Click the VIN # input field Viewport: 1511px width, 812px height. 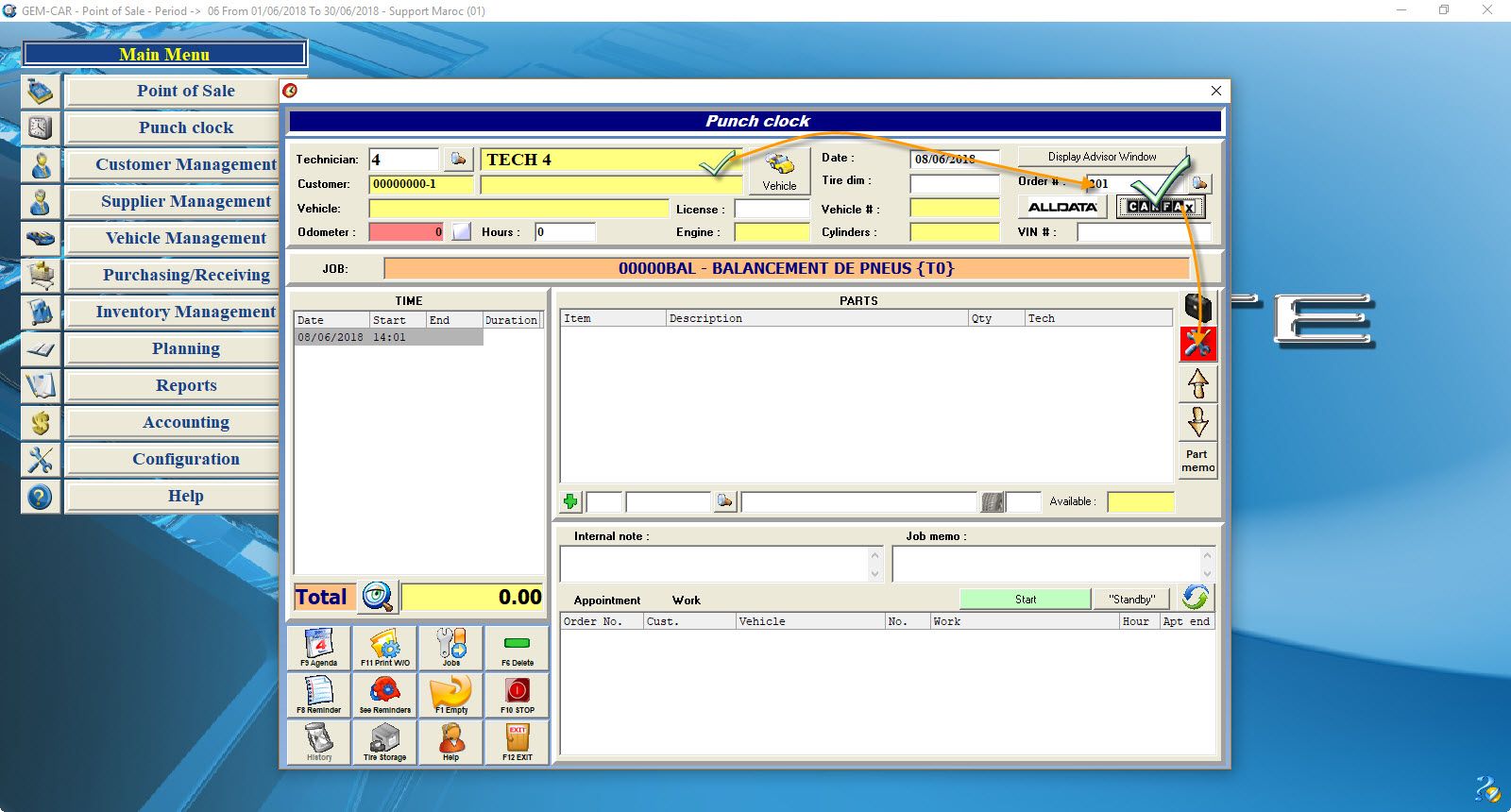pyautogui.click(x=1143, y=232)
